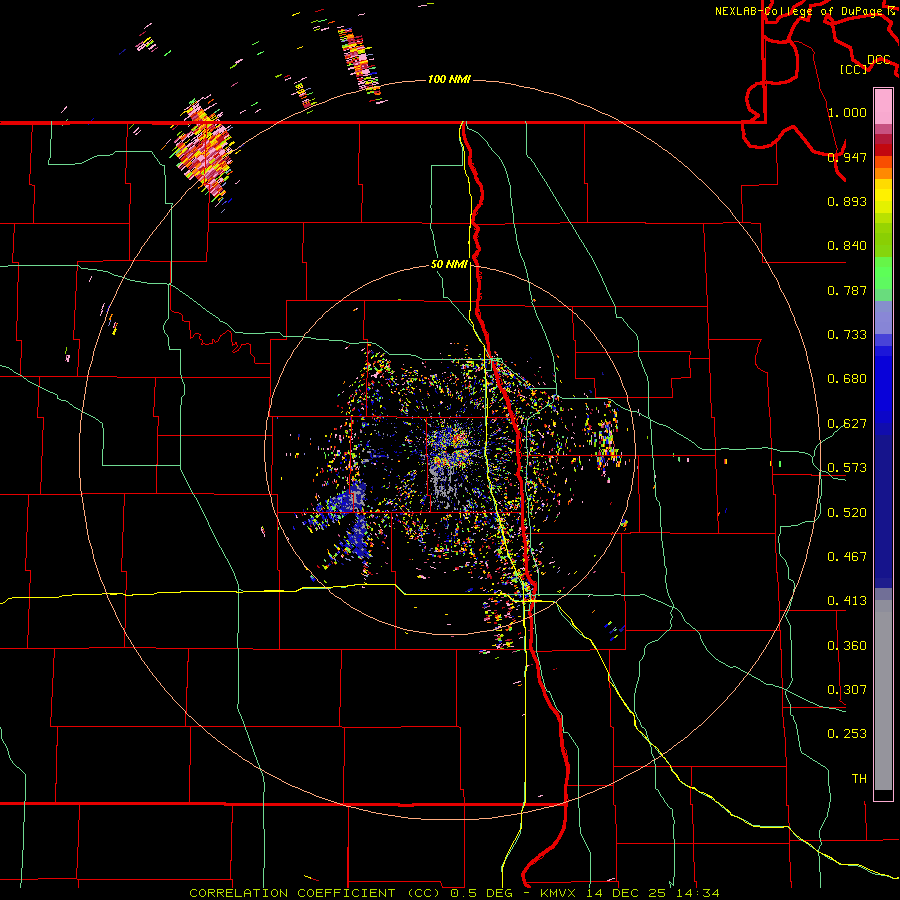Click the 0.947 legend value

847,157
